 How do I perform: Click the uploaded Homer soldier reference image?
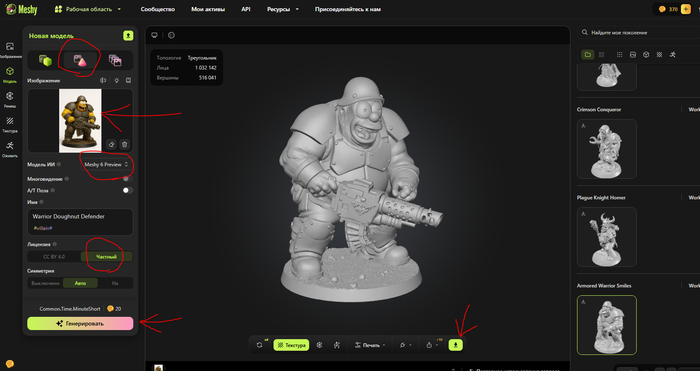click(80, 121)
